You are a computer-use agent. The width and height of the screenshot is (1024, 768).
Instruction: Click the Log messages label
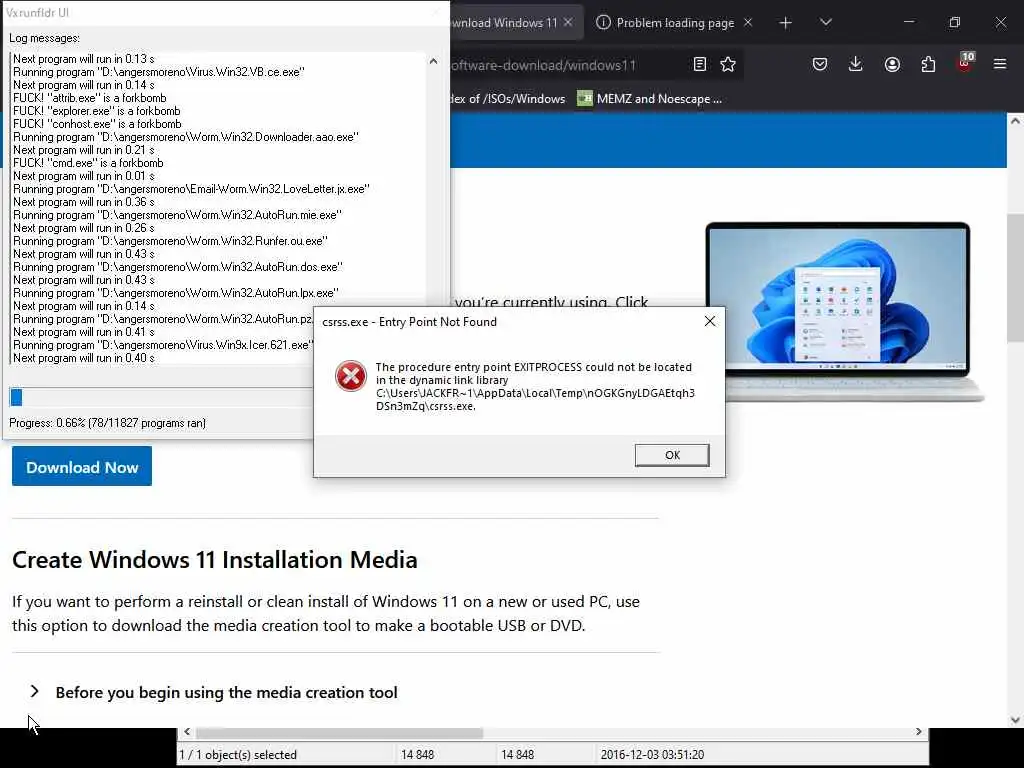pos(44,38)
